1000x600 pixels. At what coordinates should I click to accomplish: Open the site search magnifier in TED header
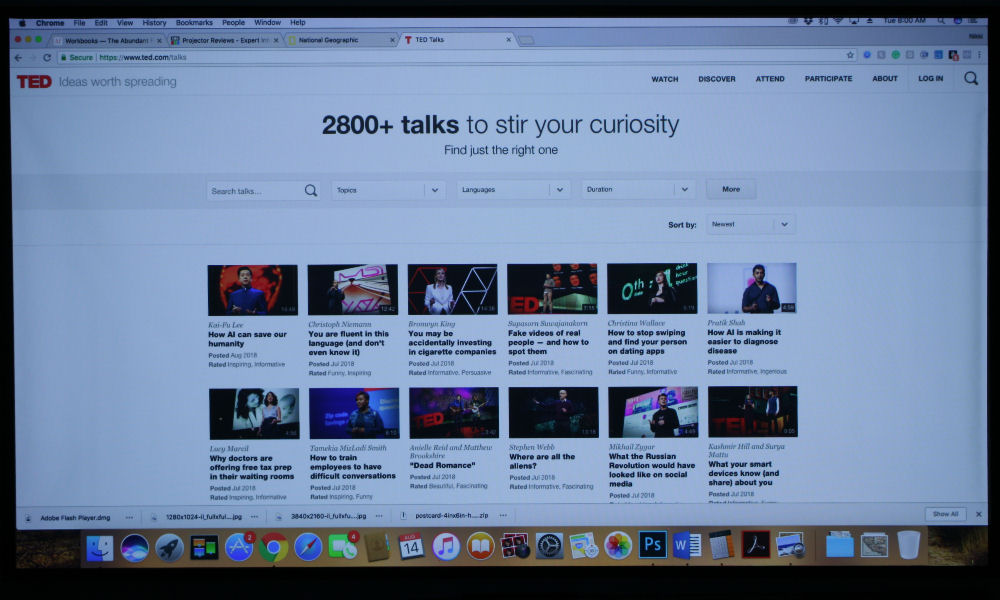(971, 78)
